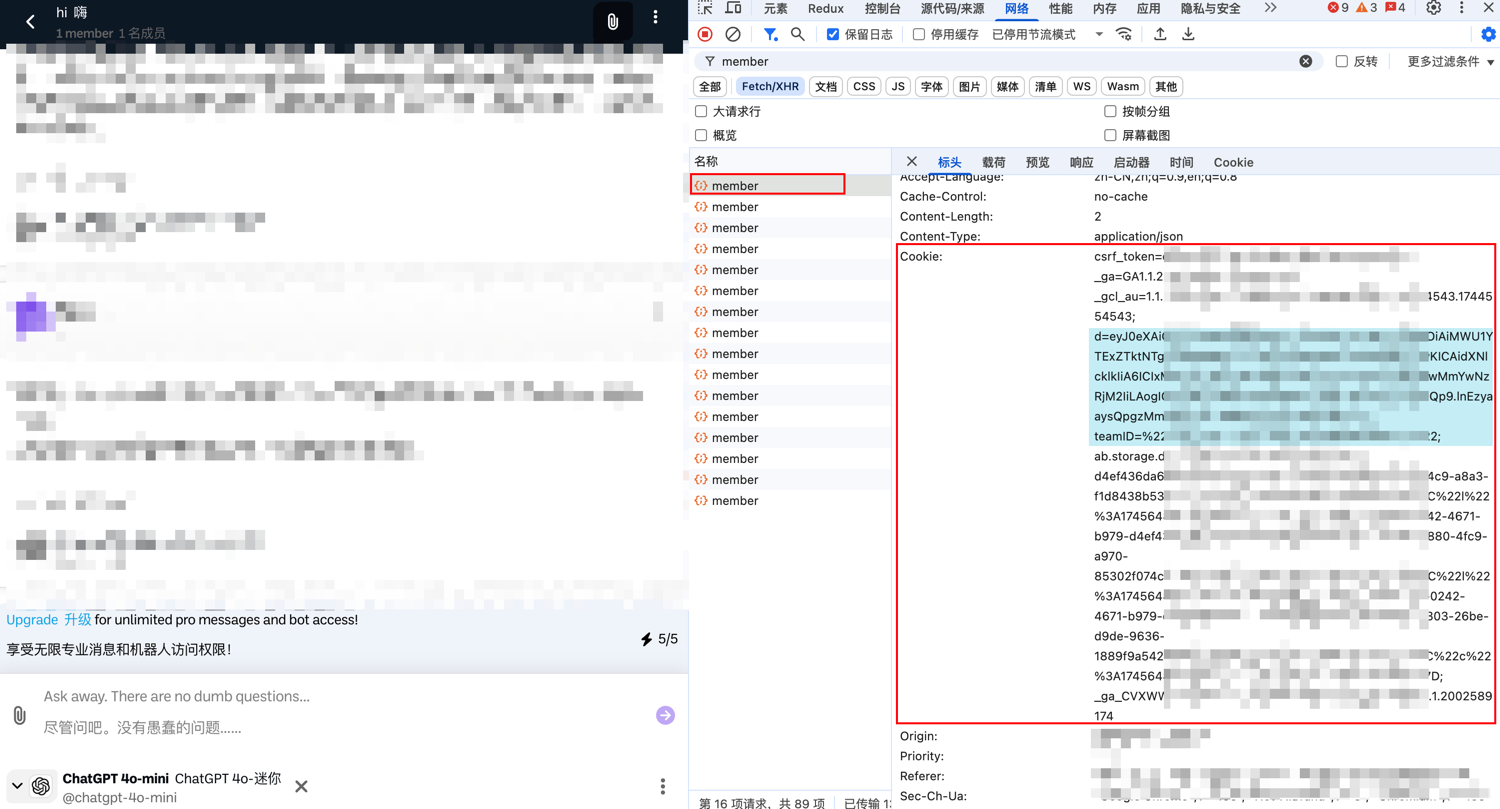Click the message text input field
The width and height of the screenshot is (1500, 809).
(340, 712)
